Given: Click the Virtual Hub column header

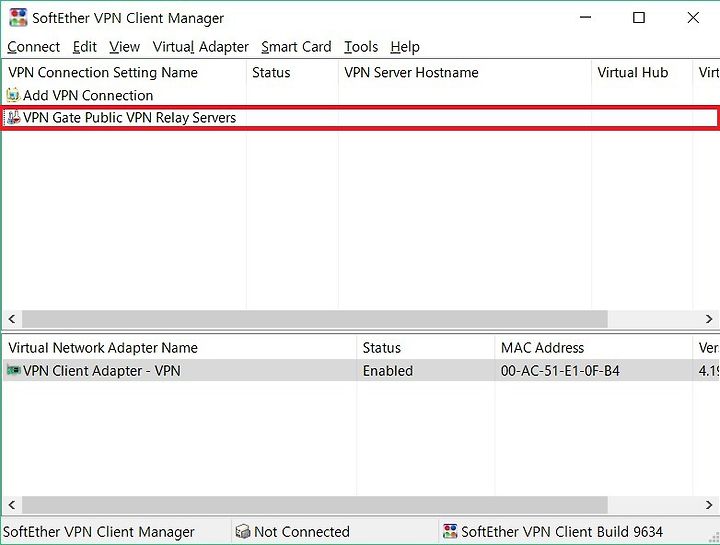Looking at the screenshot, I should 642,73.
